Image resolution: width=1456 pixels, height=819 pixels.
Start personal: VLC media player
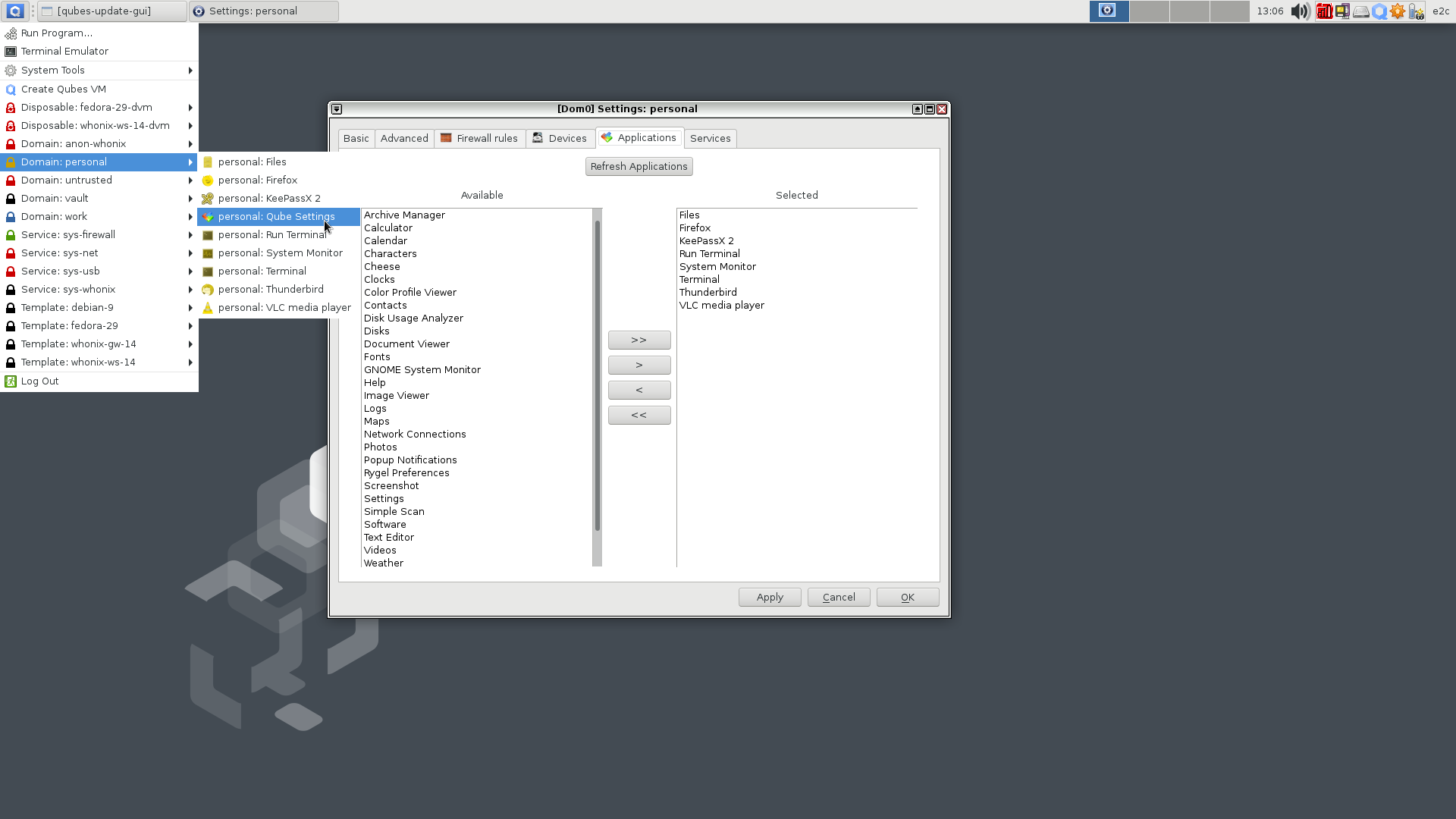tap(284, 307)
